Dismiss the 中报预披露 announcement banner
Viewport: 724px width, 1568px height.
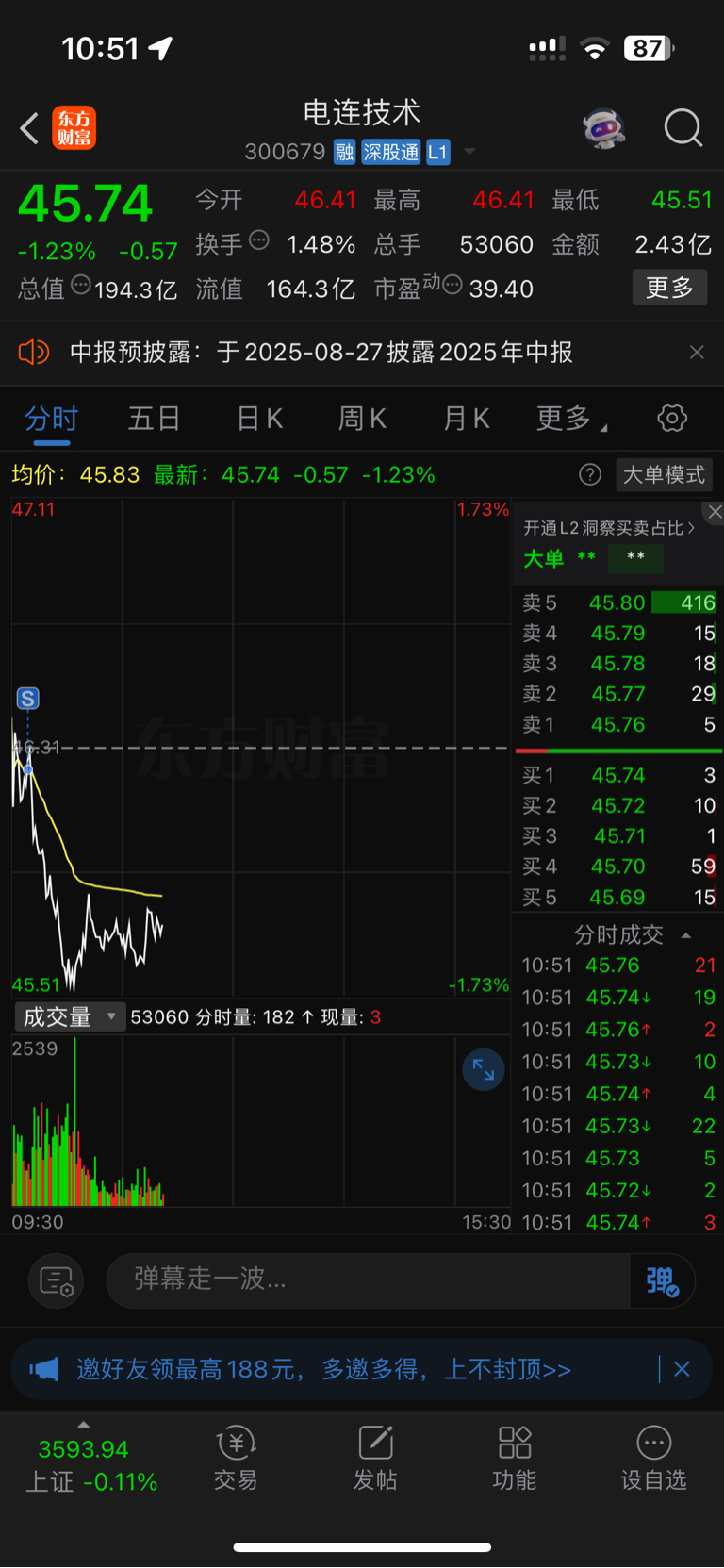(x=697, y=352)
